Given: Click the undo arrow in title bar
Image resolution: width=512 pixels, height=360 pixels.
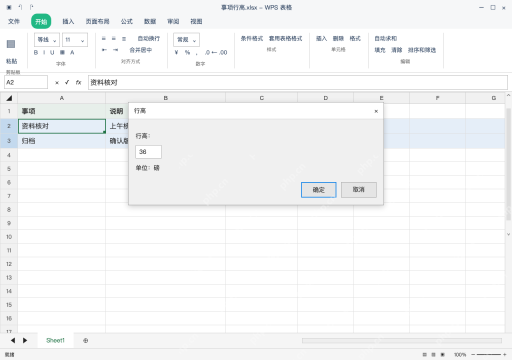Looking at the screenshot, I should (20, 7).
